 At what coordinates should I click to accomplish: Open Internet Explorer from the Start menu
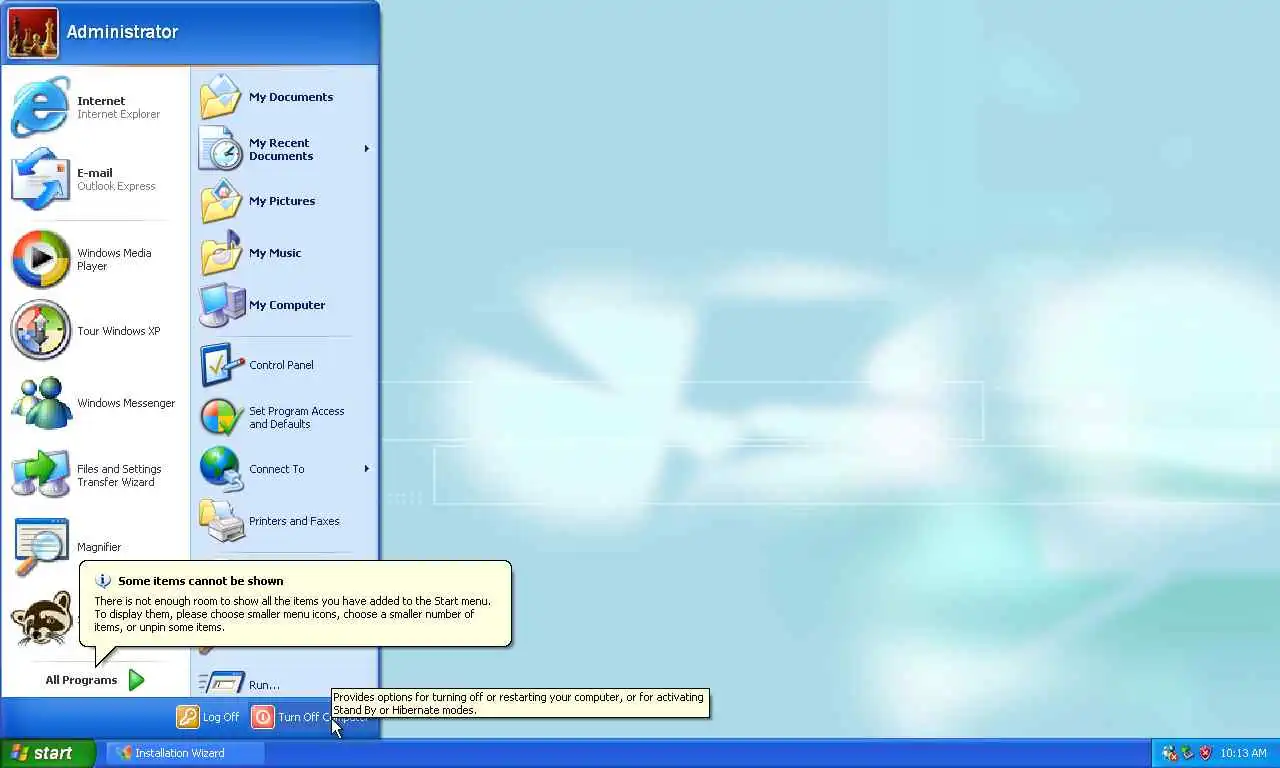point(96,107)
